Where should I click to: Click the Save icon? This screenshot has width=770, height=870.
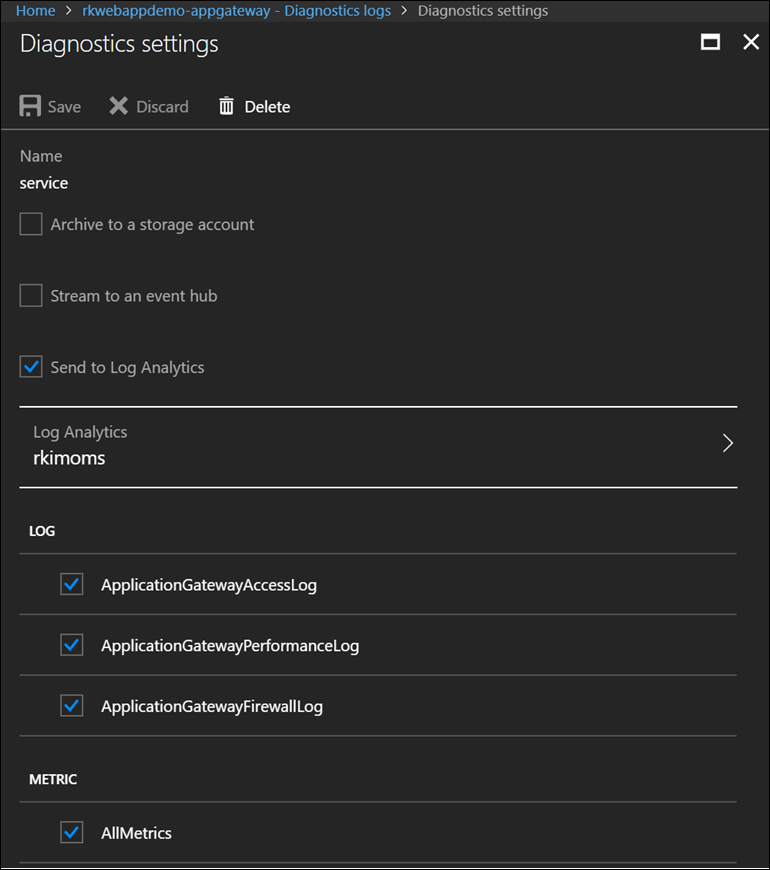pyautogui.click(x=28, y=105)
